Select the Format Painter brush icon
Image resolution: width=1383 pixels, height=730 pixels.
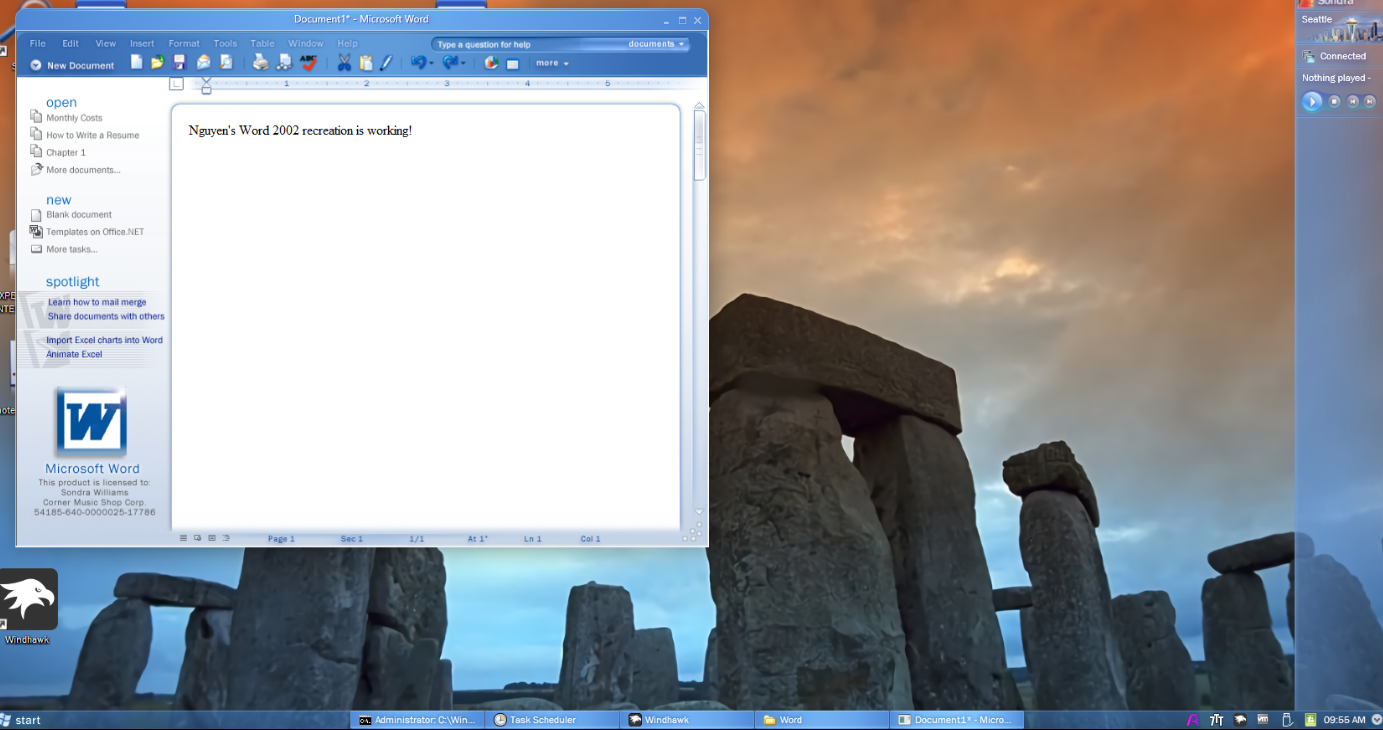click(386, 63)
